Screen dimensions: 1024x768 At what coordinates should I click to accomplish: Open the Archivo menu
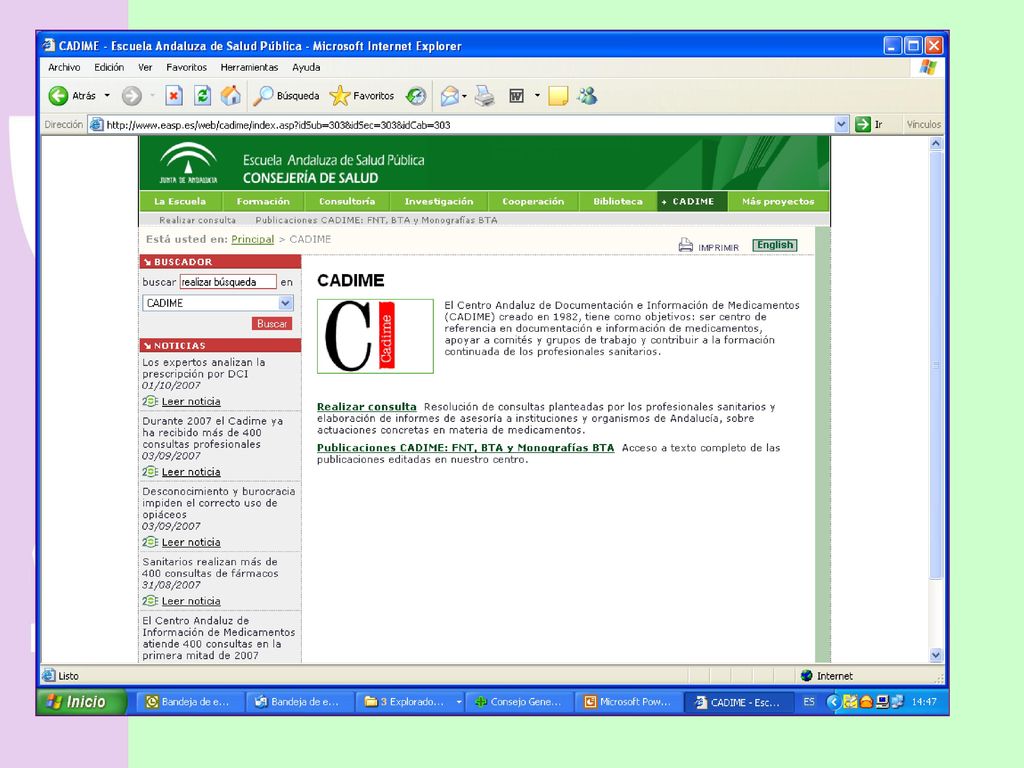click(x=64, y=67)
